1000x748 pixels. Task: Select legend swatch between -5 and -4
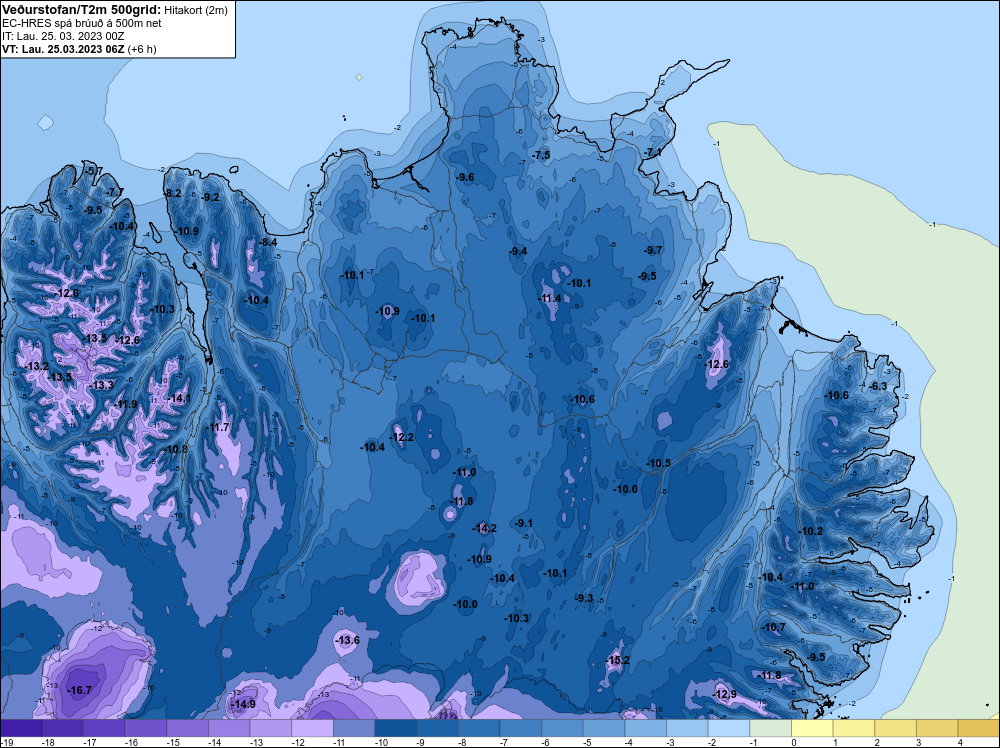[604, 728]
